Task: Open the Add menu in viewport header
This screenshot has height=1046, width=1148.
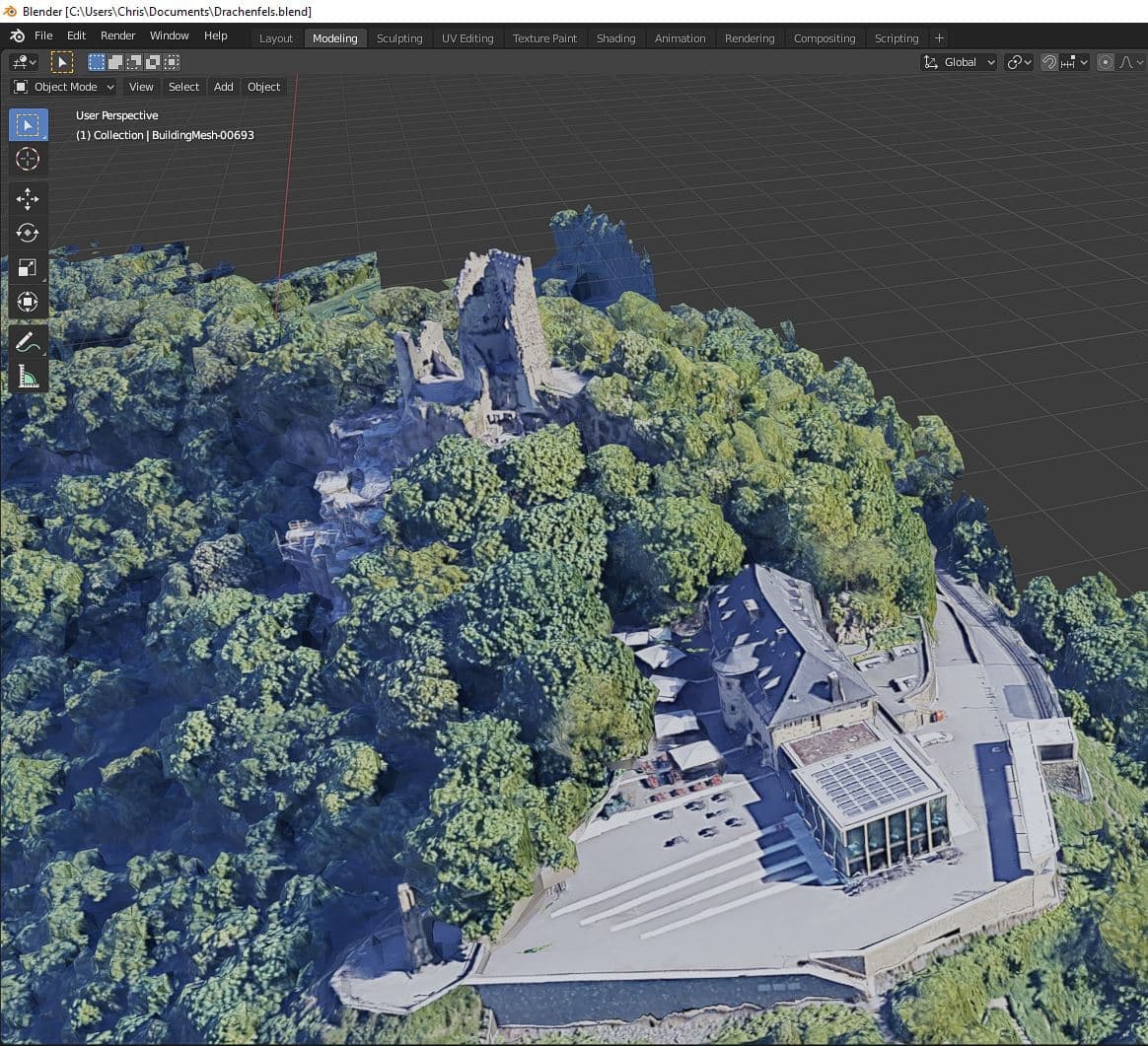Action: (224, 87)
